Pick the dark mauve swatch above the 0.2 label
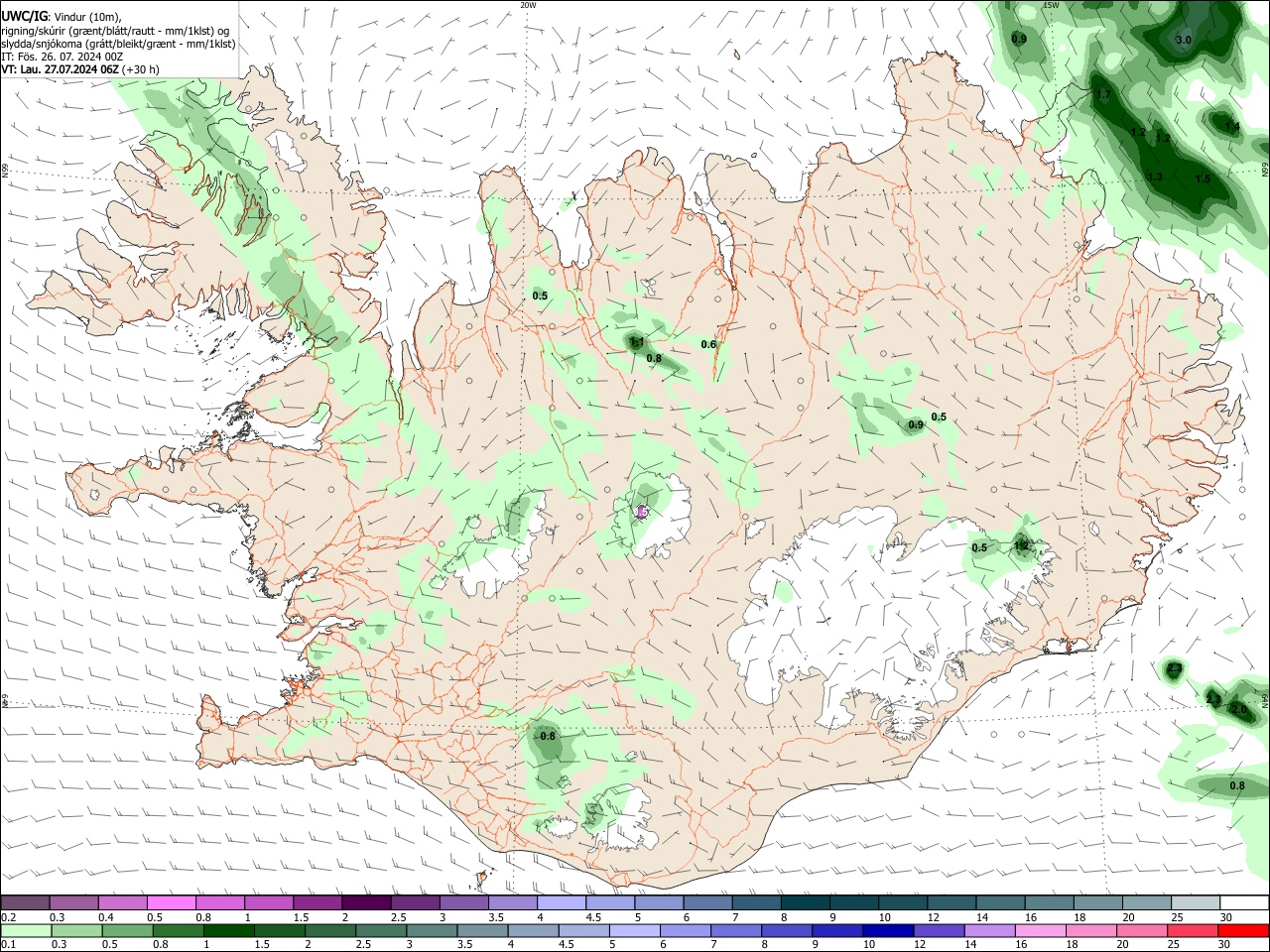The image size is (1270, 952). point(25,903)
